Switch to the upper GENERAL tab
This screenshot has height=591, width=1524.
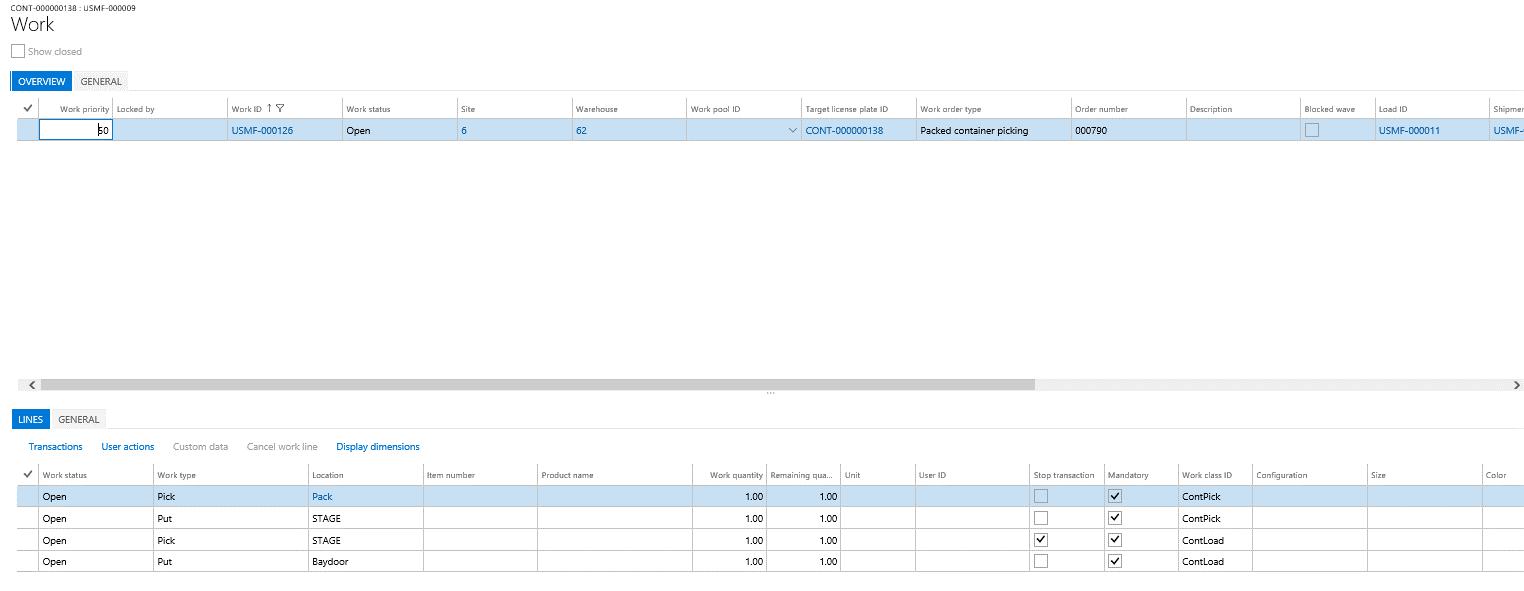(101, 82)
